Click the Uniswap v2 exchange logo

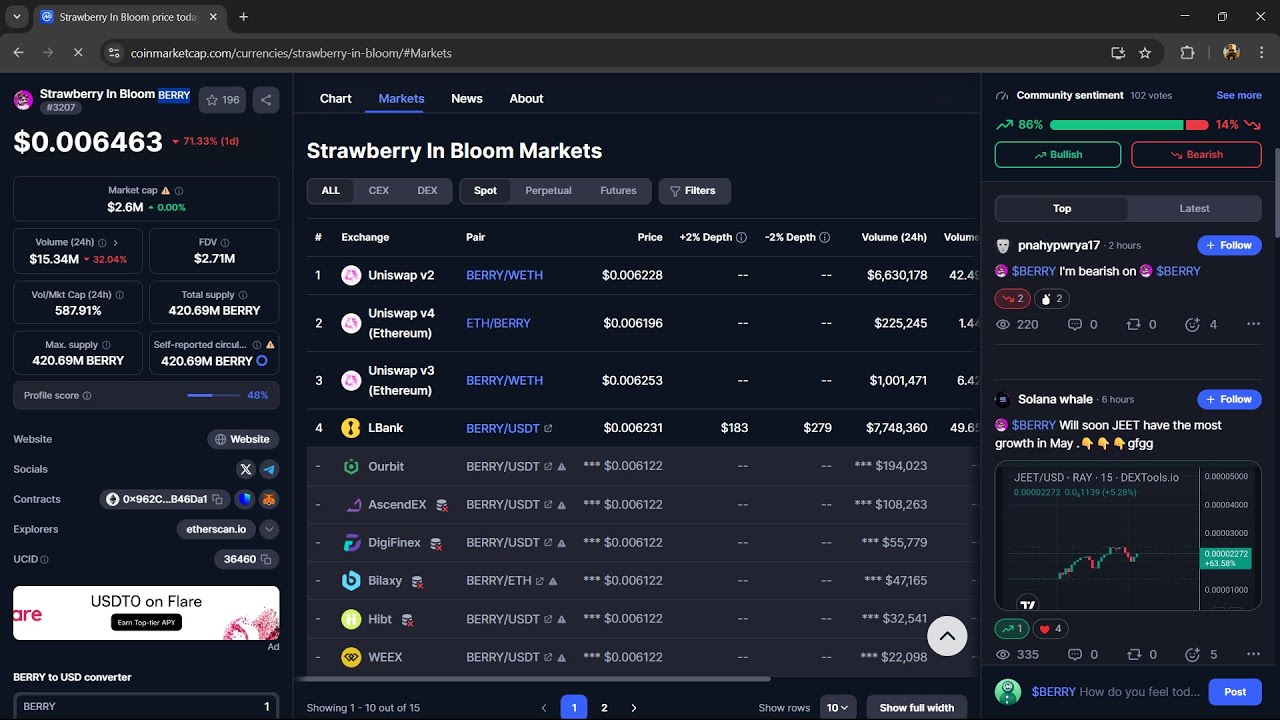click(x=351, y=275)
